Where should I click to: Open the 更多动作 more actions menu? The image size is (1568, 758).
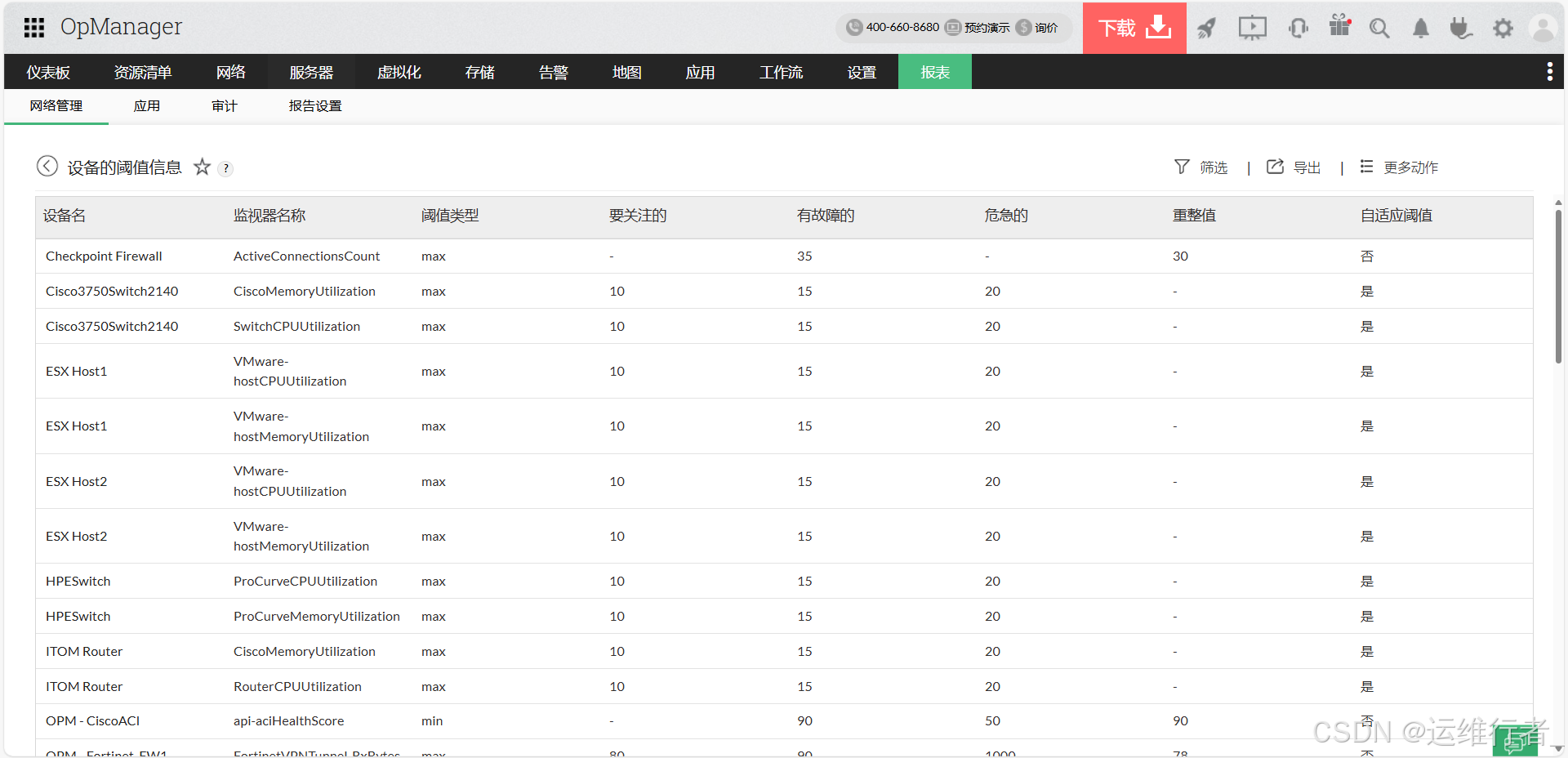click(1399, 167)
